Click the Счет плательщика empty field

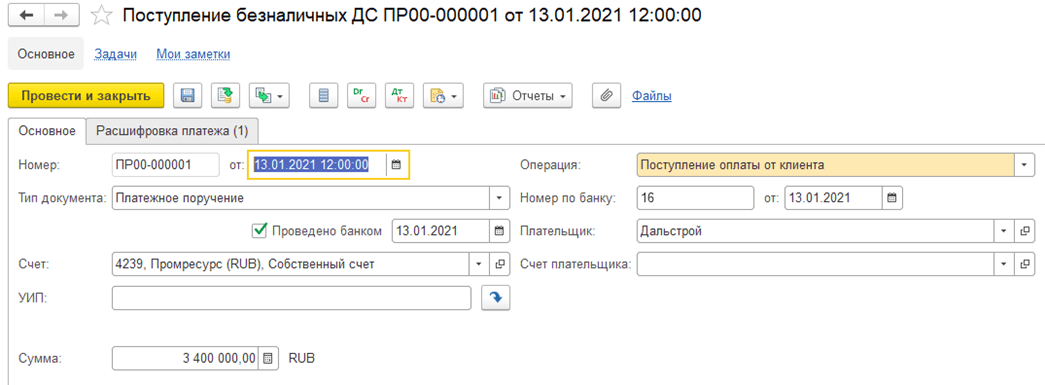tap(816, 264)
